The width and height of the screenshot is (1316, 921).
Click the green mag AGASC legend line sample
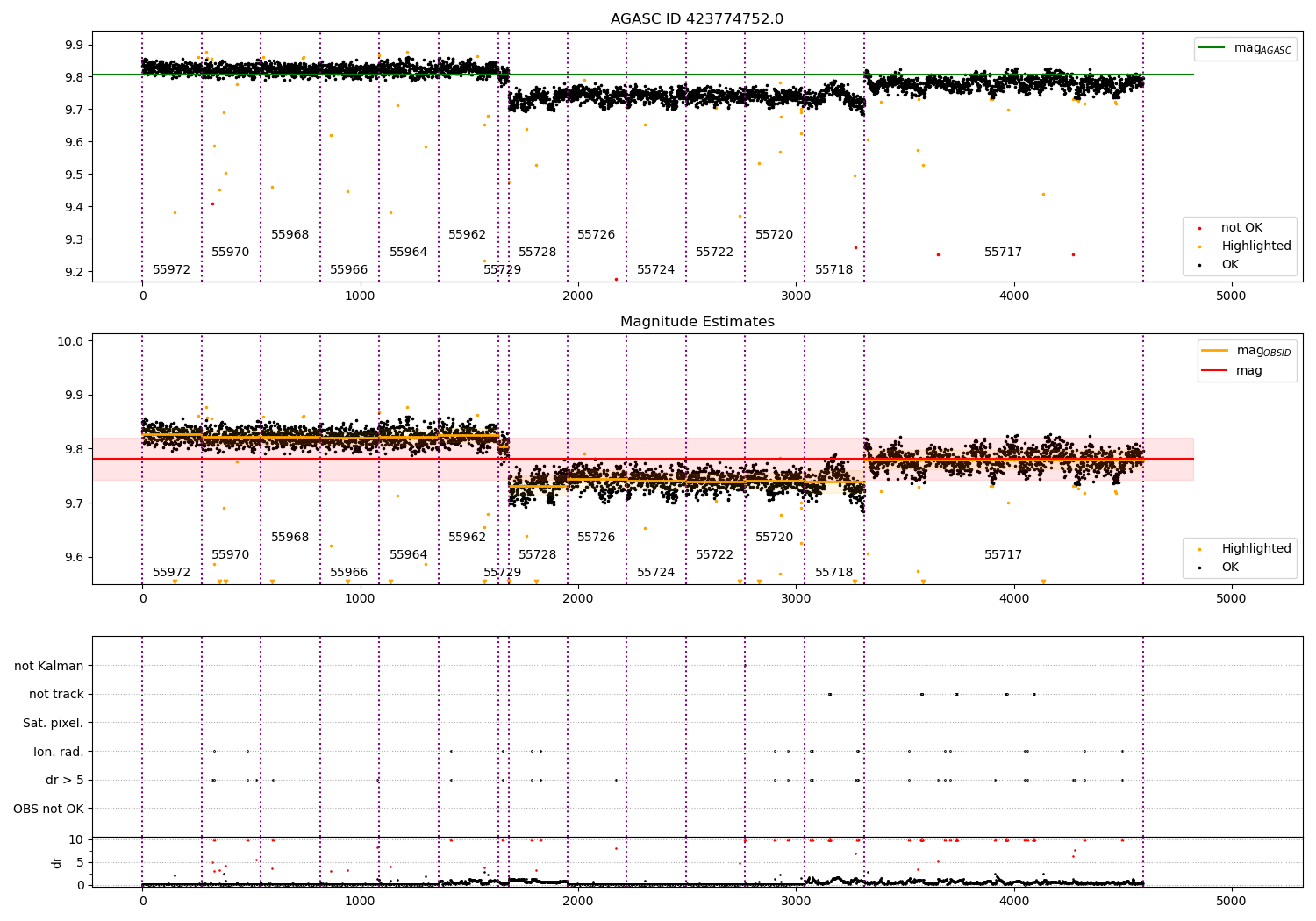[1212, 48]
